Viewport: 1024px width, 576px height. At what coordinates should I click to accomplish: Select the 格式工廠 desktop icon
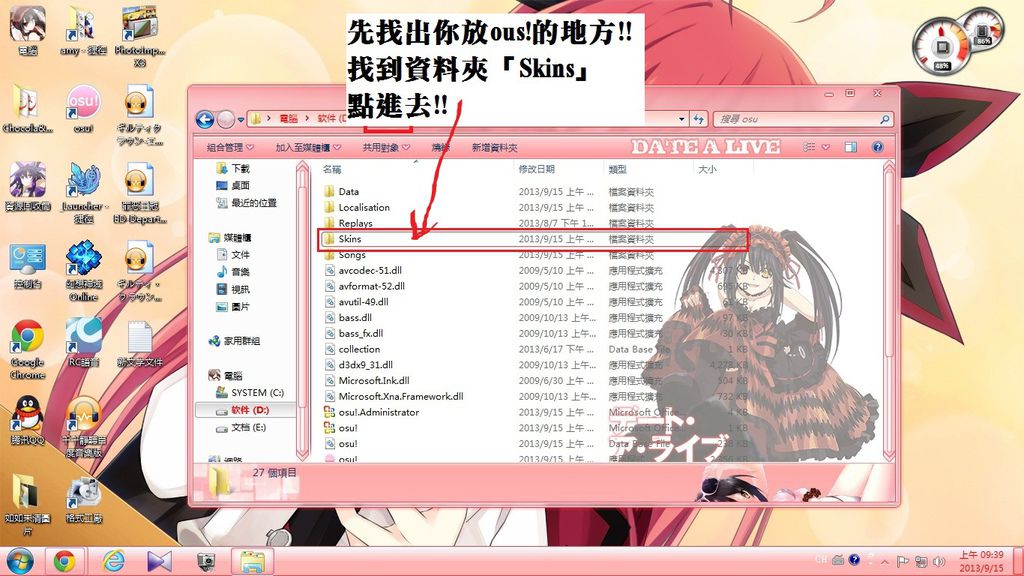(83, 502)
